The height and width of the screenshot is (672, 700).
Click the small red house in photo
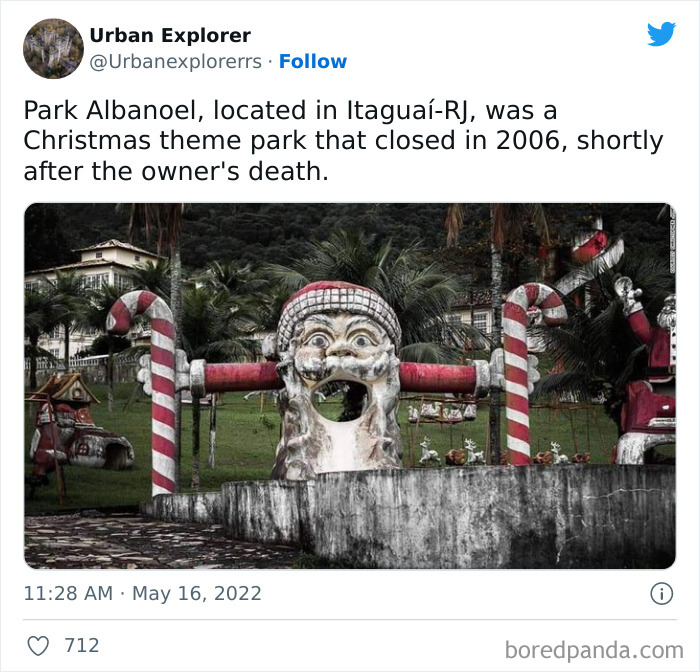point(76,424)
